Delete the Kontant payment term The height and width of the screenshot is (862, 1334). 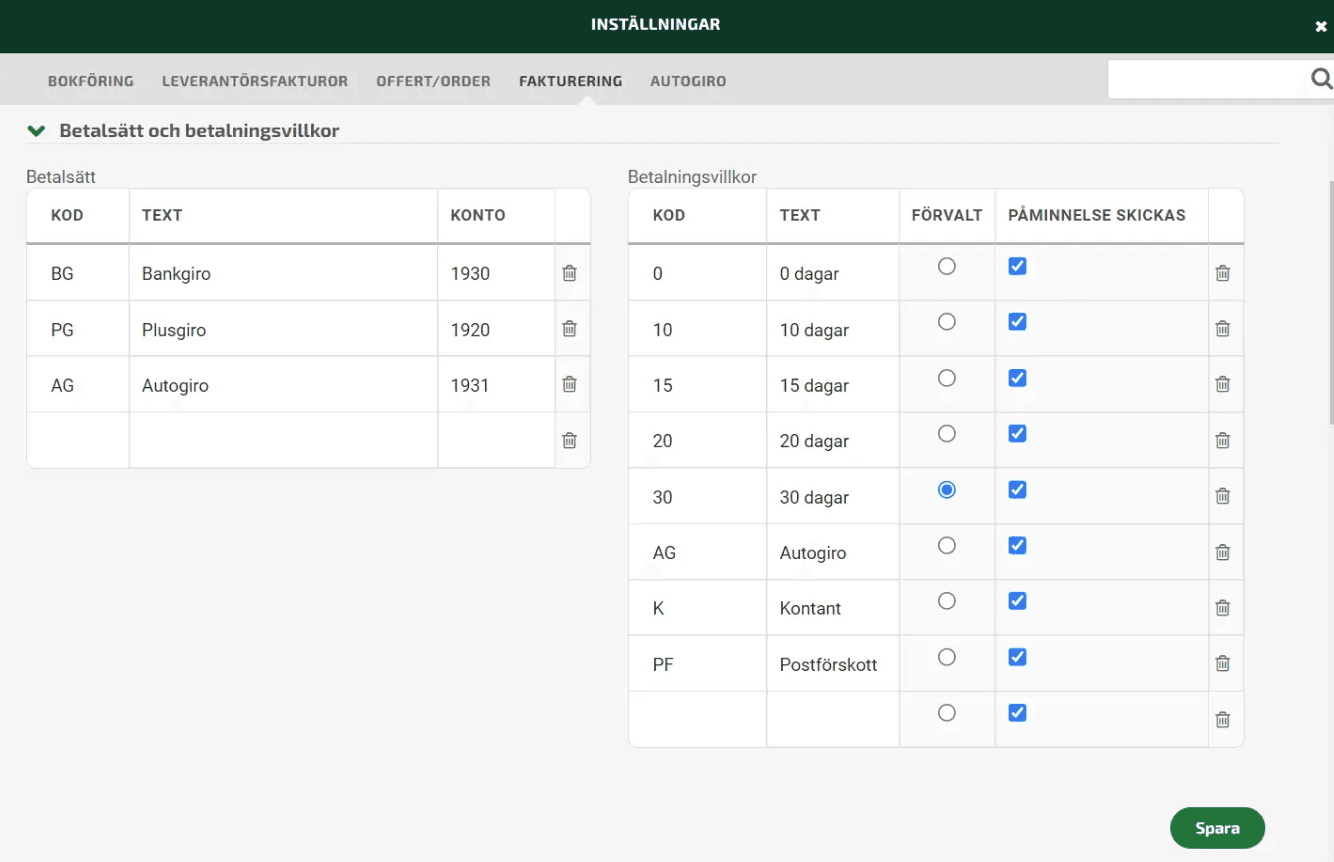1222,608
